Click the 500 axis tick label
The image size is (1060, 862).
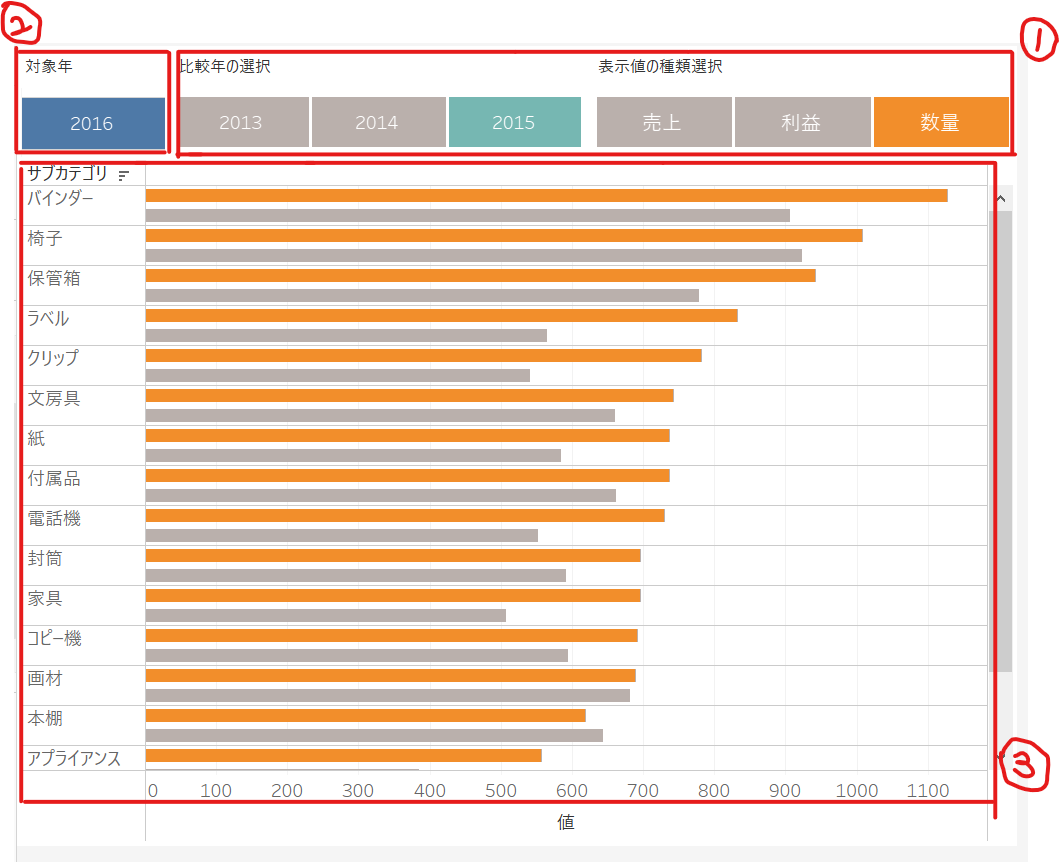tap(501, 790)
